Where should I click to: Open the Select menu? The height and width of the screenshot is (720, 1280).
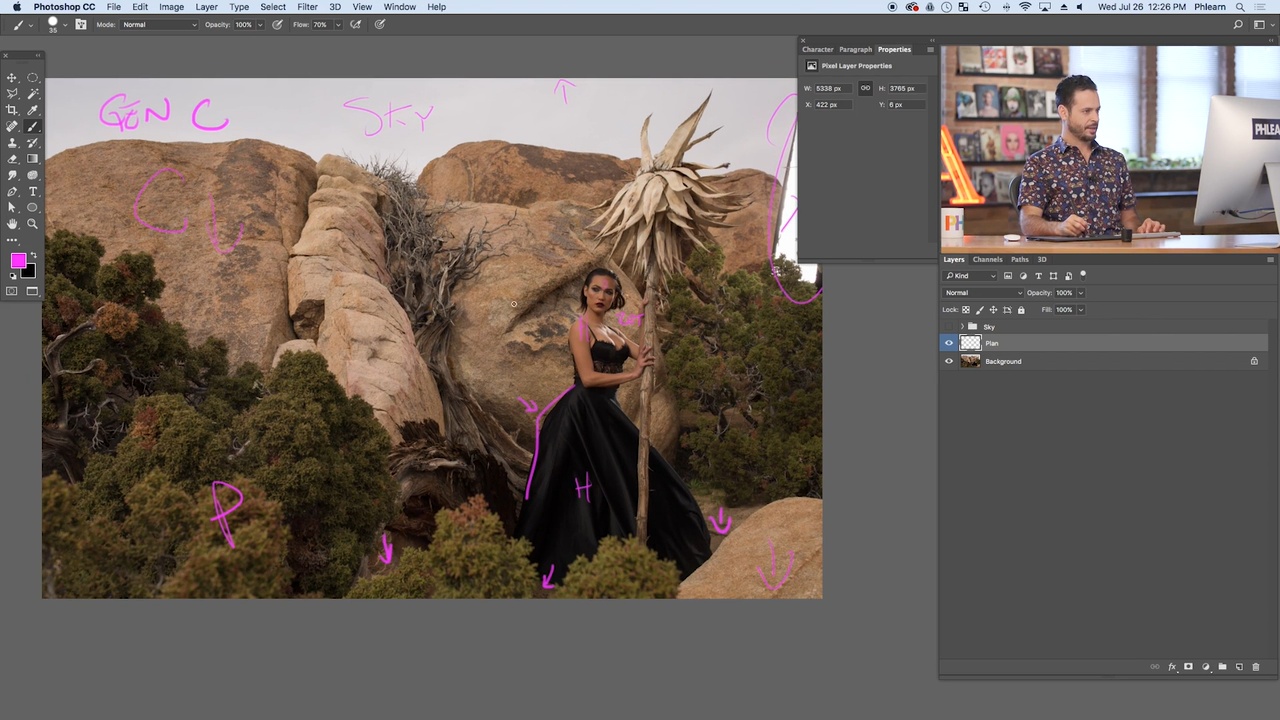(x=273, y=7)
